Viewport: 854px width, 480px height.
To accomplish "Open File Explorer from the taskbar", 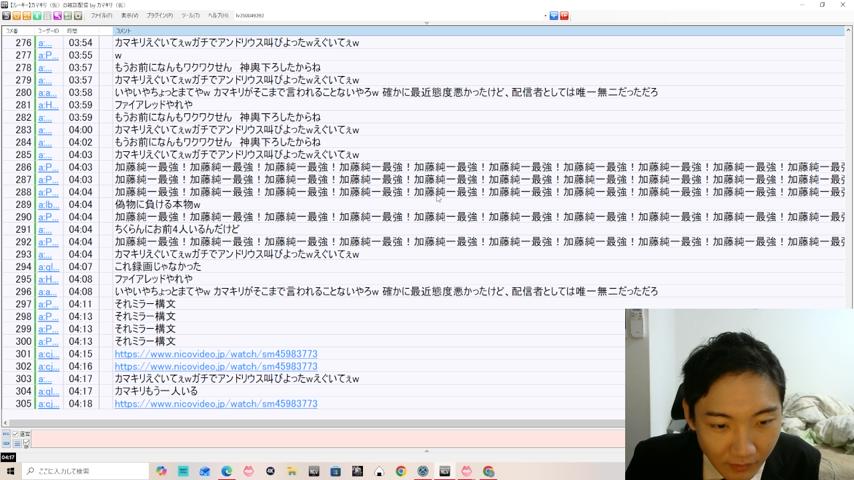I will coord(292,471).
